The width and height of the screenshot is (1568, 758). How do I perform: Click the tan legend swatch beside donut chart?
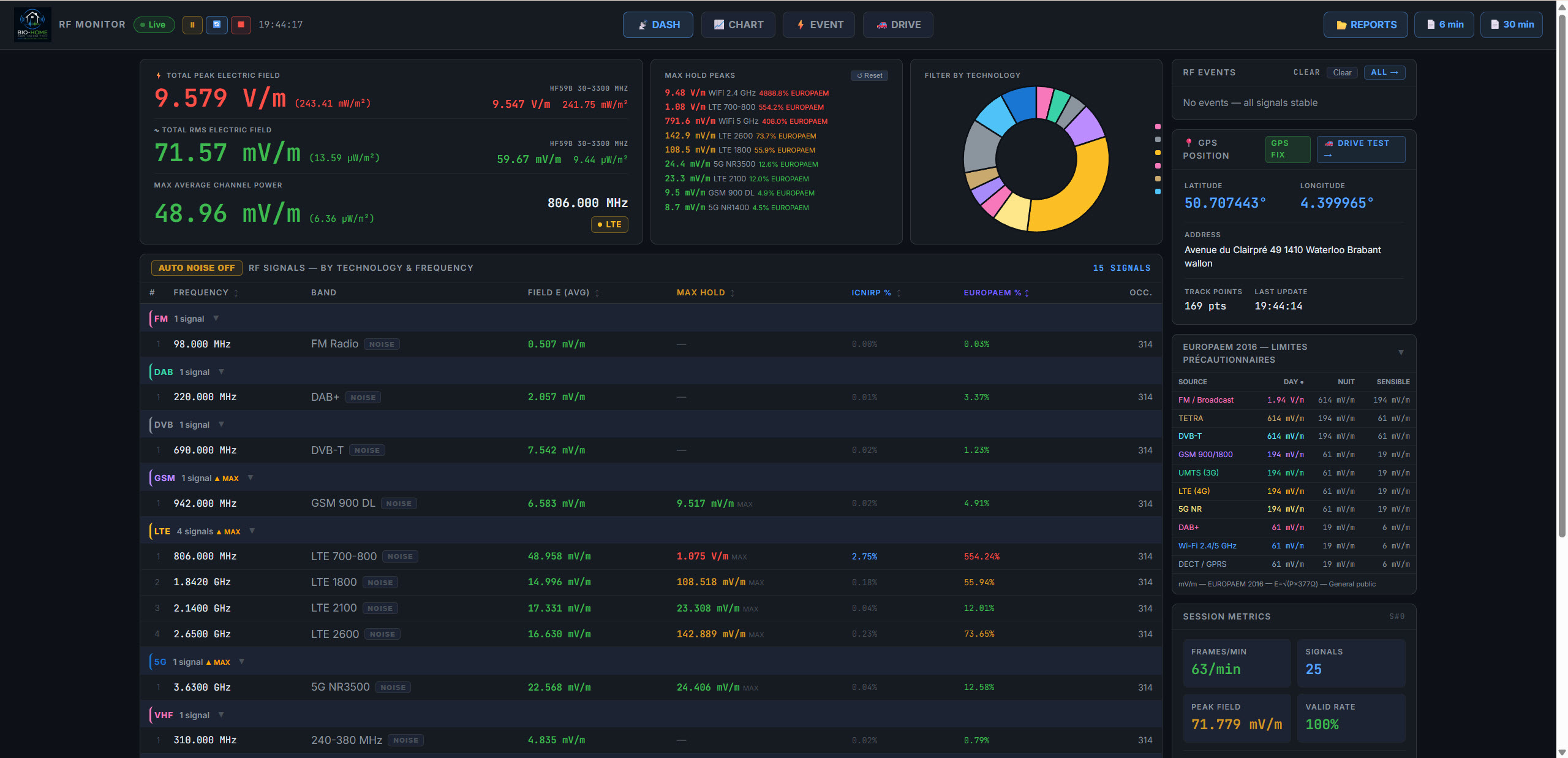coord(1158,179)
